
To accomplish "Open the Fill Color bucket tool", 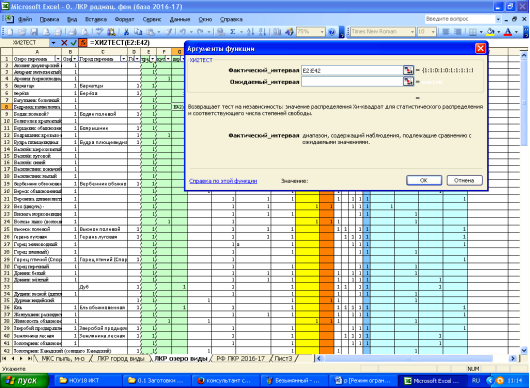I will [490, 32].
